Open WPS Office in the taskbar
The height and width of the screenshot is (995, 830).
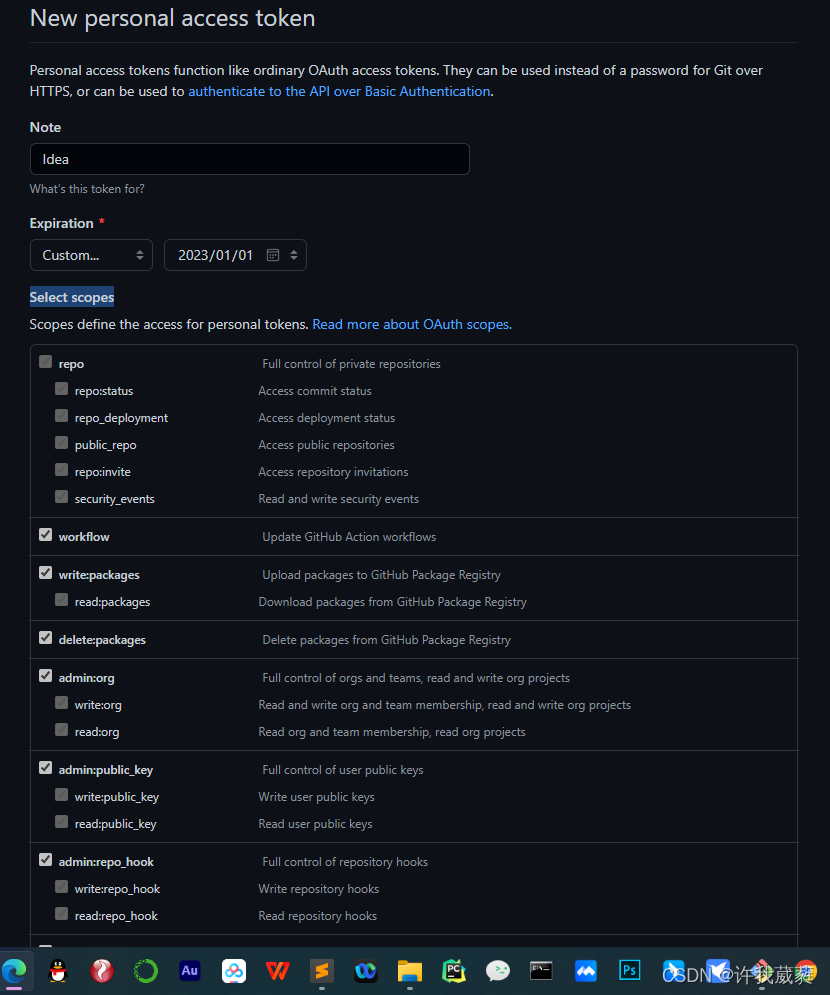pyautogui.click(x=277, y=970)
